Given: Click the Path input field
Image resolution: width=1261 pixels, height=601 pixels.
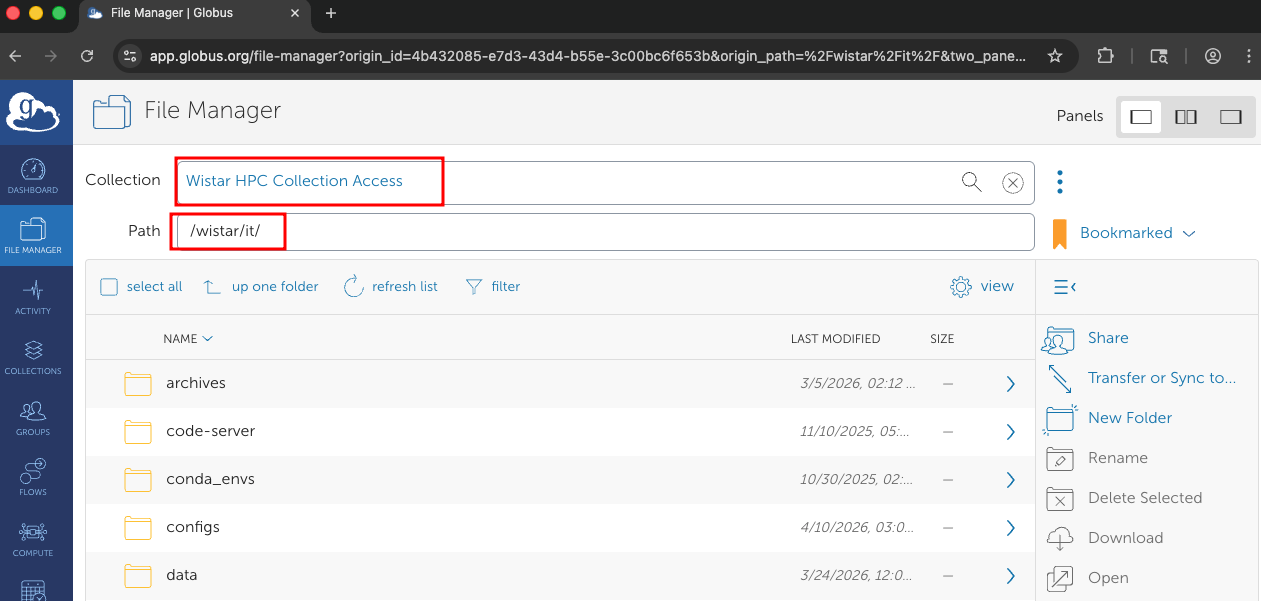Looking at the screenshot, I should pos(606,232).
